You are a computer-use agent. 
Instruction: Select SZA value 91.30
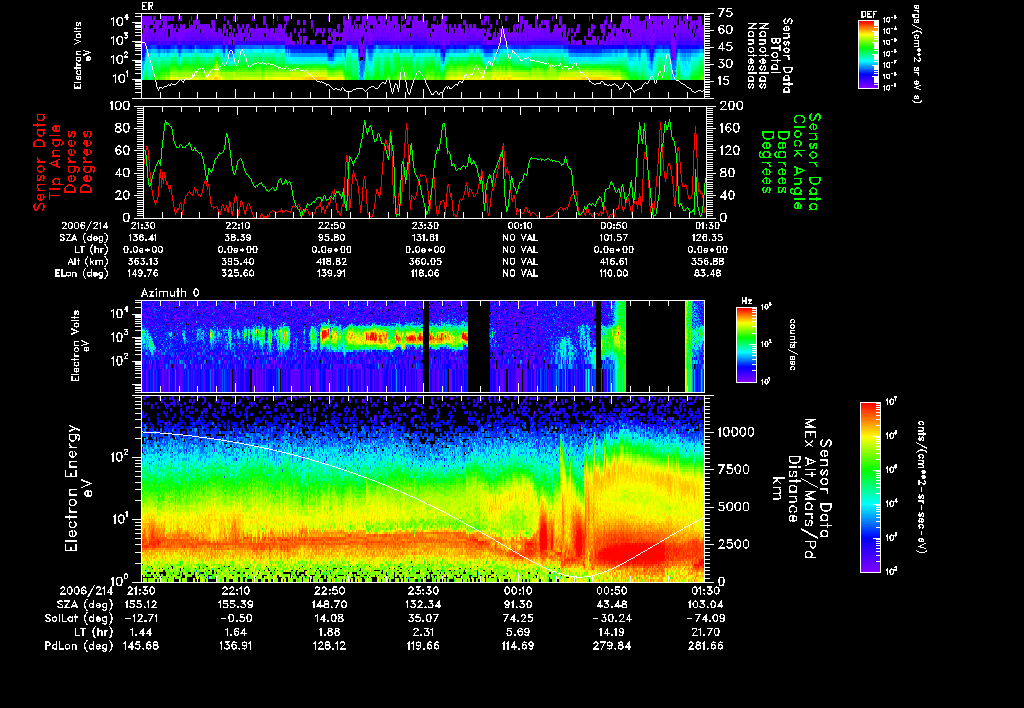(x=519, y=605)
